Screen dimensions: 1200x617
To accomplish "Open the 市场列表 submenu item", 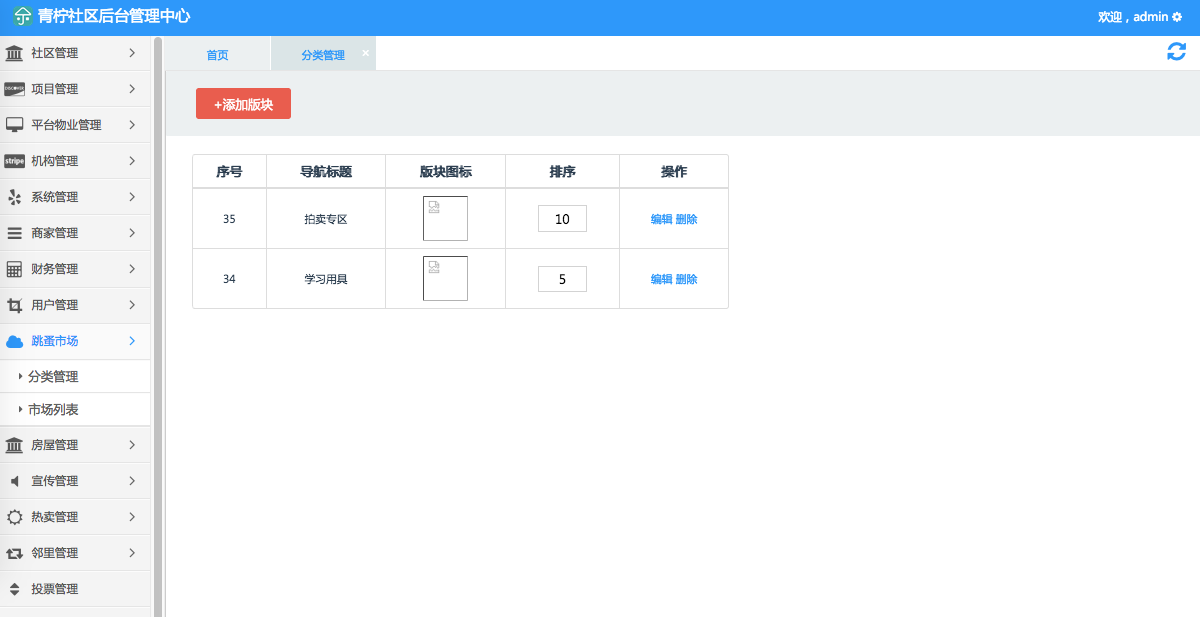I will tap(75, 409).
